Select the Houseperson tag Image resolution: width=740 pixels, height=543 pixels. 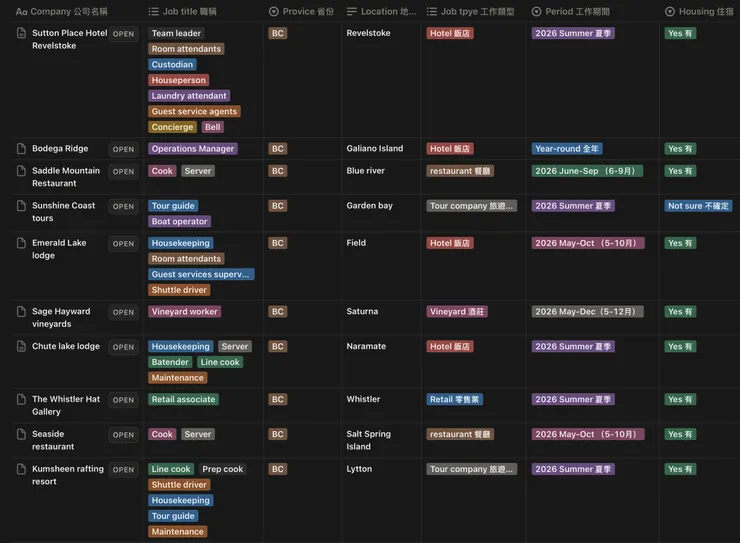178,80
